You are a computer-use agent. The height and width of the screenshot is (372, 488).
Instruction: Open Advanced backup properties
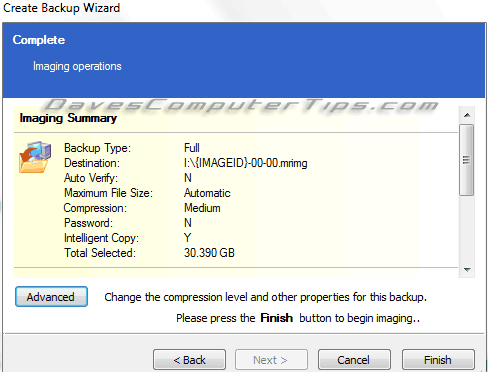coord(51,297)
